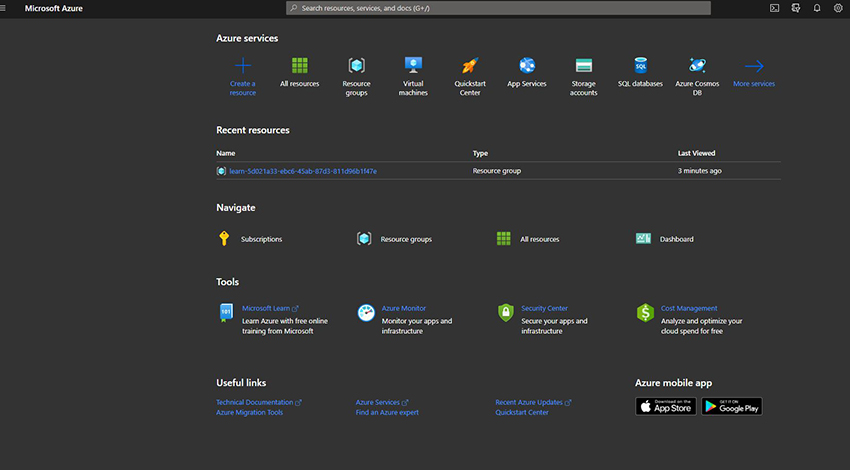Click the Azure Monitor gauge icon
850x470 pixels.
tap(366, 313)
